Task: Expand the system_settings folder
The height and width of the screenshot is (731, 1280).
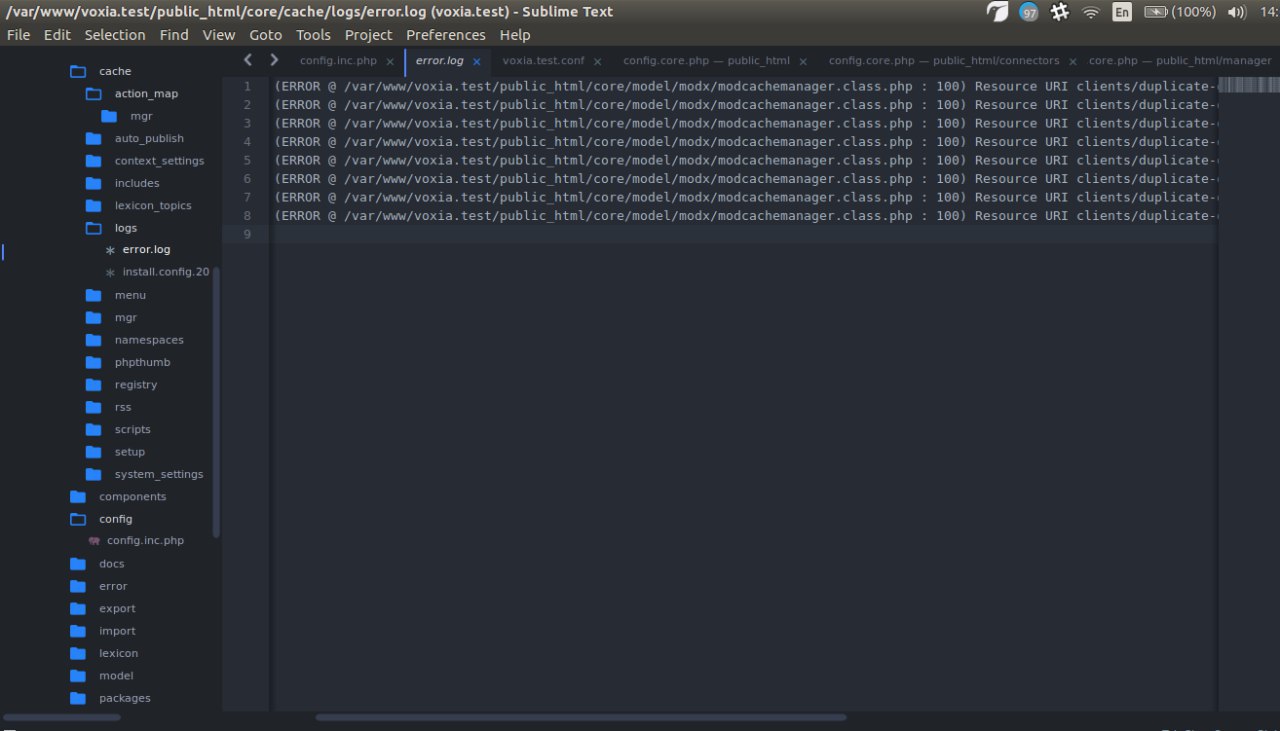Action: tap(94, 474)
